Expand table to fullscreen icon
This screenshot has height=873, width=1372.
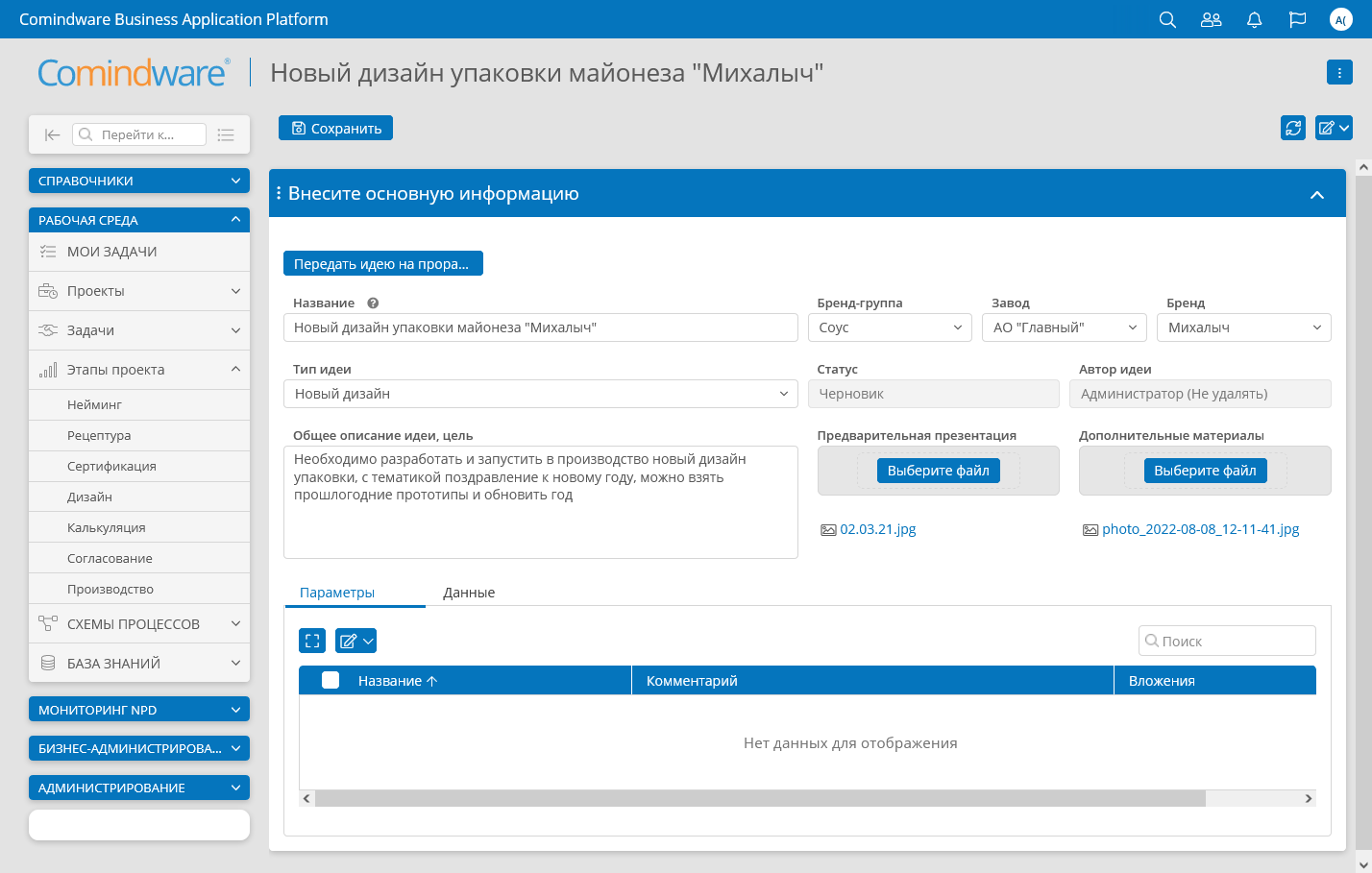(312, 641)
